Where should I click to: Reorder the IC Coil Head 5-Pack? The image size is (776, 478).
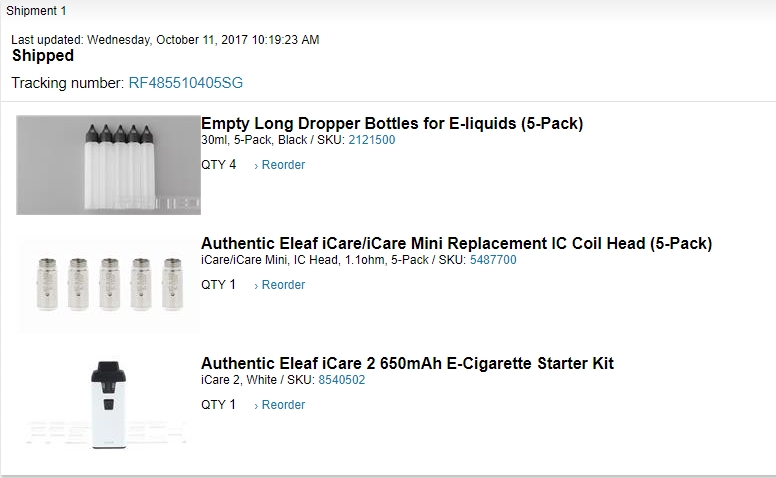pos(279,285)
